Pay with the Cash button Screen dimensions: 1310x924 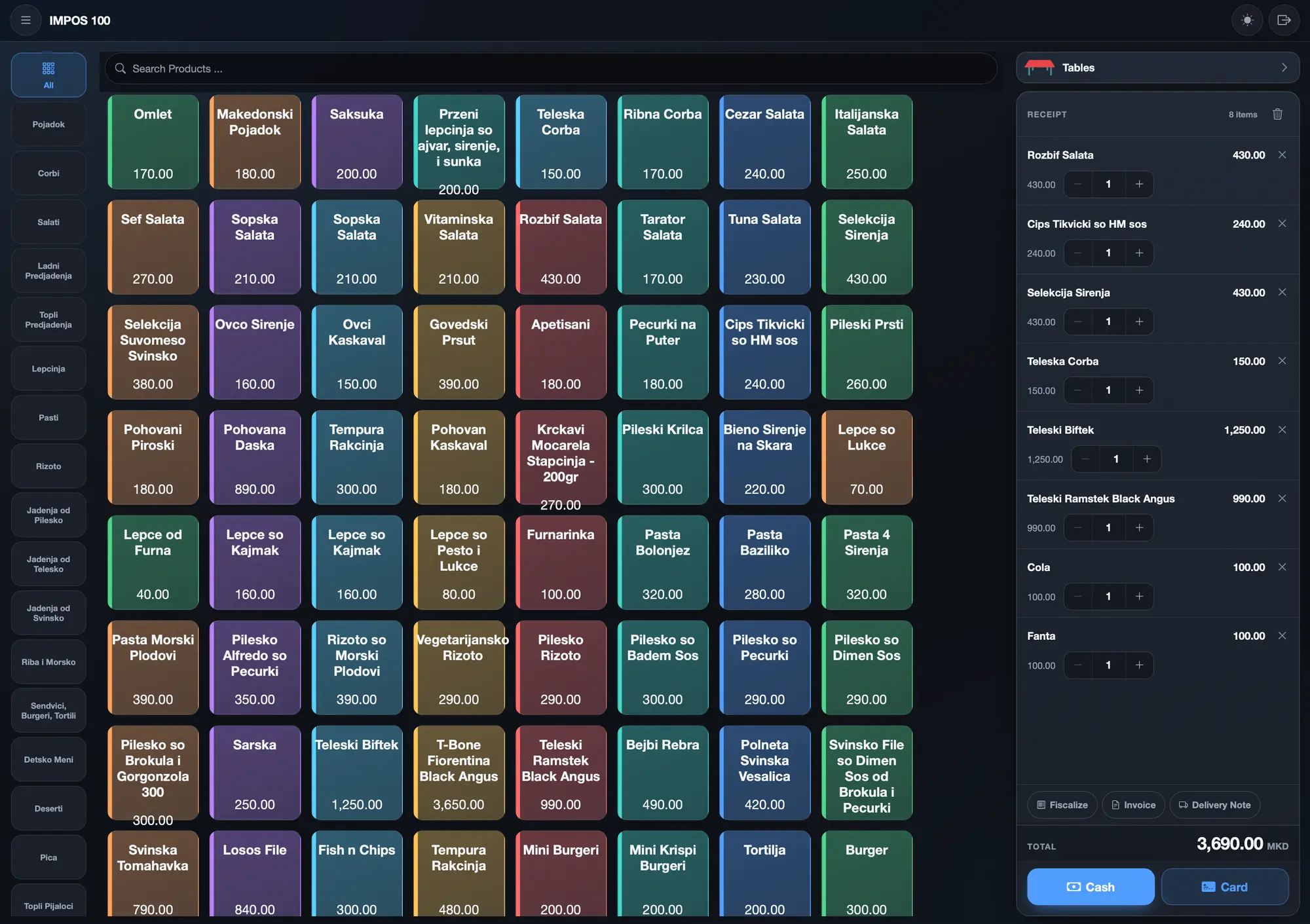pos(1091,887)
